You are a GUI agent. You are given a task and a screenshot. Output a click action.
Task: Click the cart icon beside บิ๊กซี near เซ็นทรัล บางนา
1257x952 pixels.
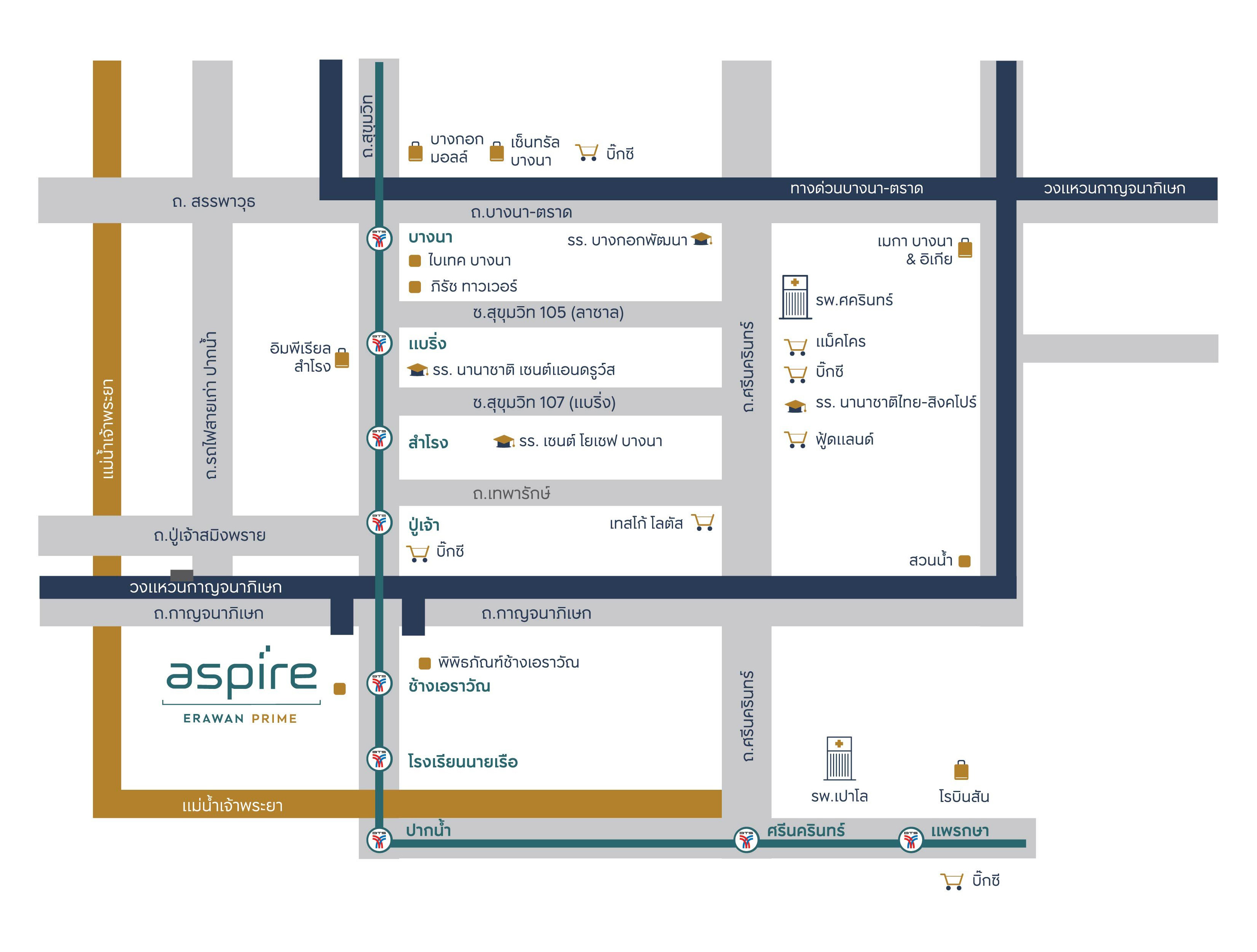(x=587, y=152)
